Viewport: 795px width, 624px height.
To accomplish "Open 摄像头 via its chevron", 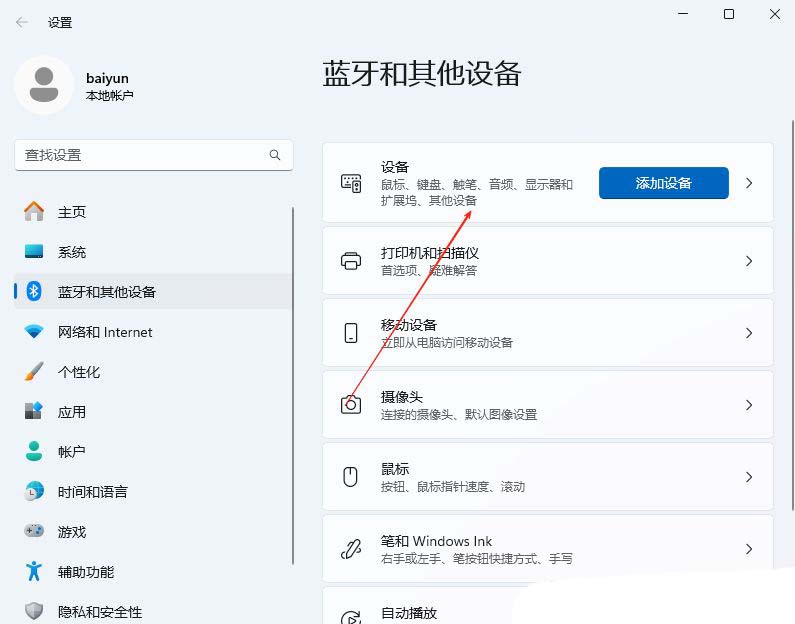I will click(749, 405).
